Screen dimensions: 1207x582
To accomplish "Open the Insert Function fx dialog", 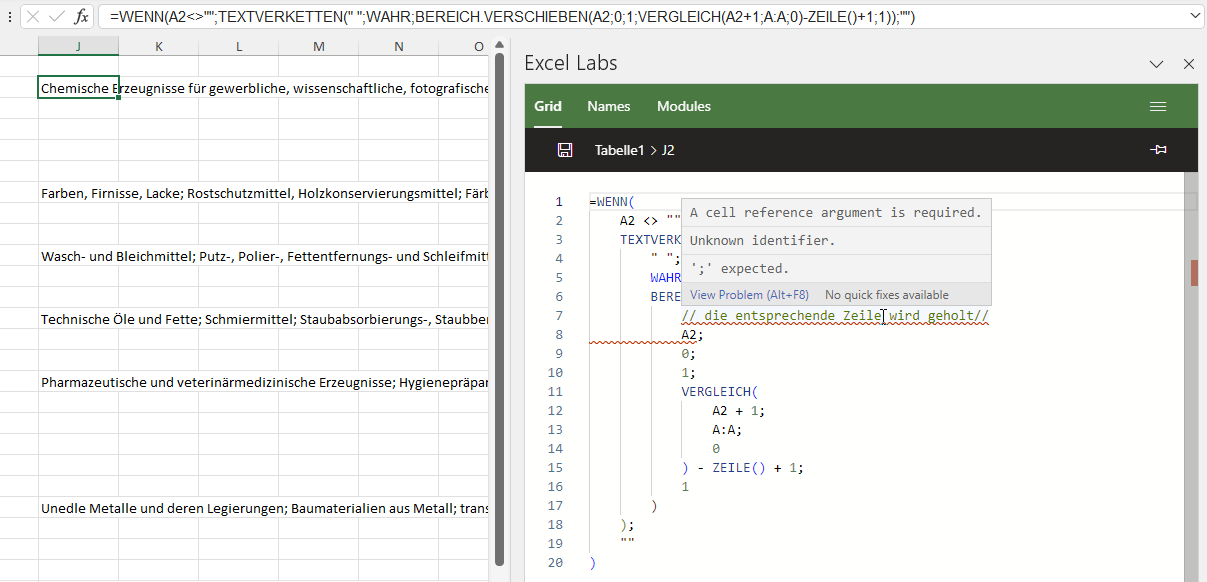I will click(81, 17).
